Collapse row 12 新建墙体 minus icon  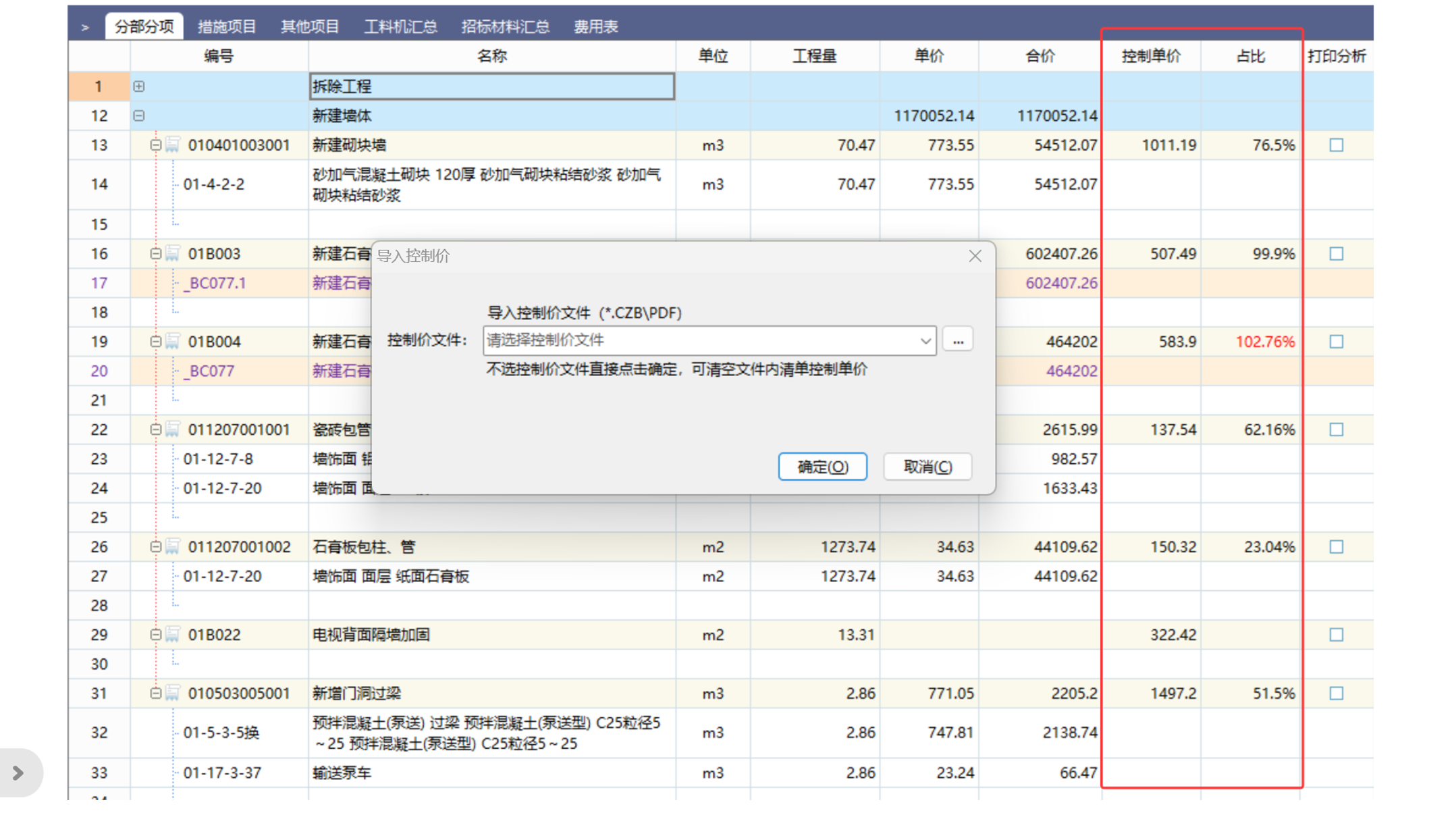(x=139, y=115)
